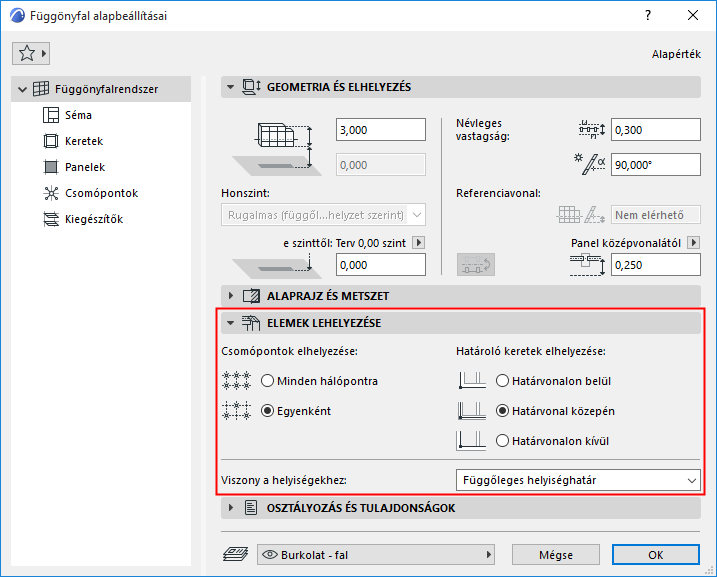Confirm settings with the OK button
Screen dimensions: 717x577
point(656,555)
